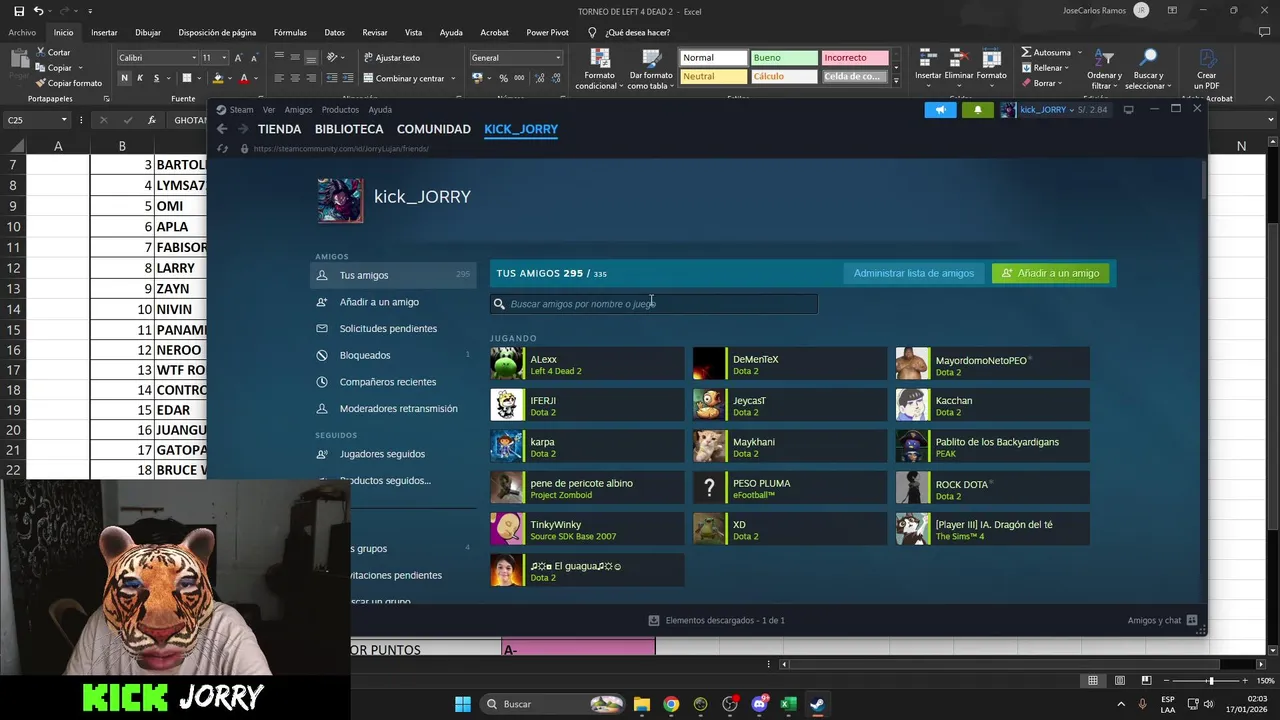The width and height of the screenshot is (1280, 720).
Task: Click Copiar formato paintbrush in Excel
Action: (x=41, y=83)
